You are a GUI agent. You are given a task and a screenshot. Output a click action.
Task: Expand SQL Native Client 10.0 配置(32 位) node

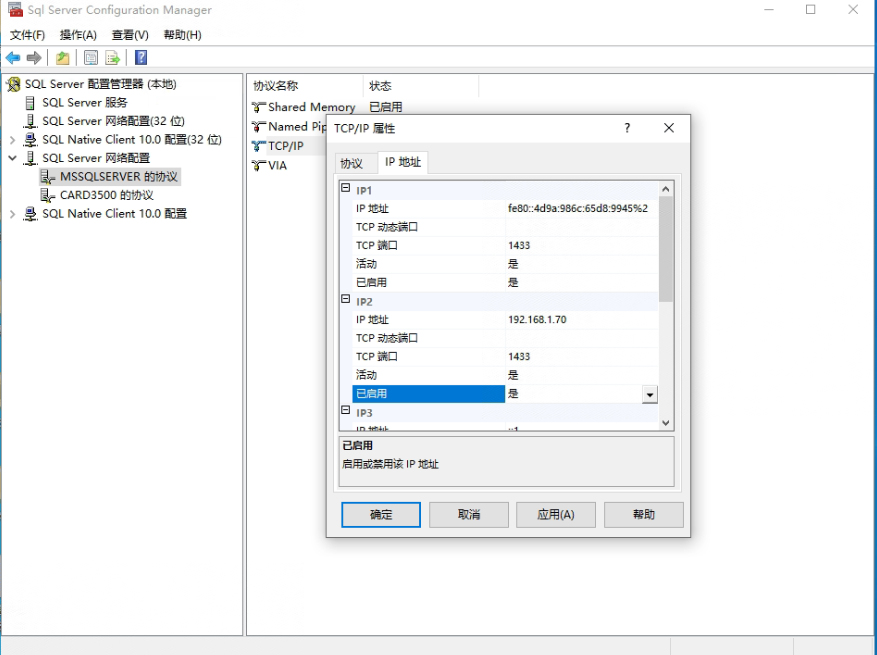click(12, 140)
